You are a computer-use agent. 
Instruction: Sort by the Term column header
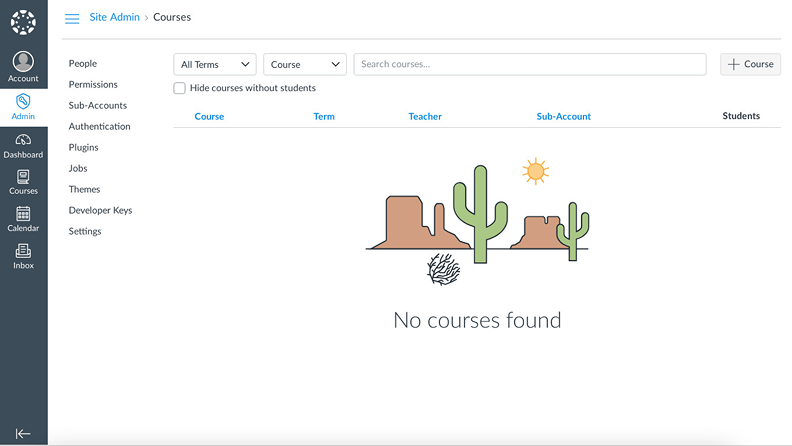coord(324,116)
